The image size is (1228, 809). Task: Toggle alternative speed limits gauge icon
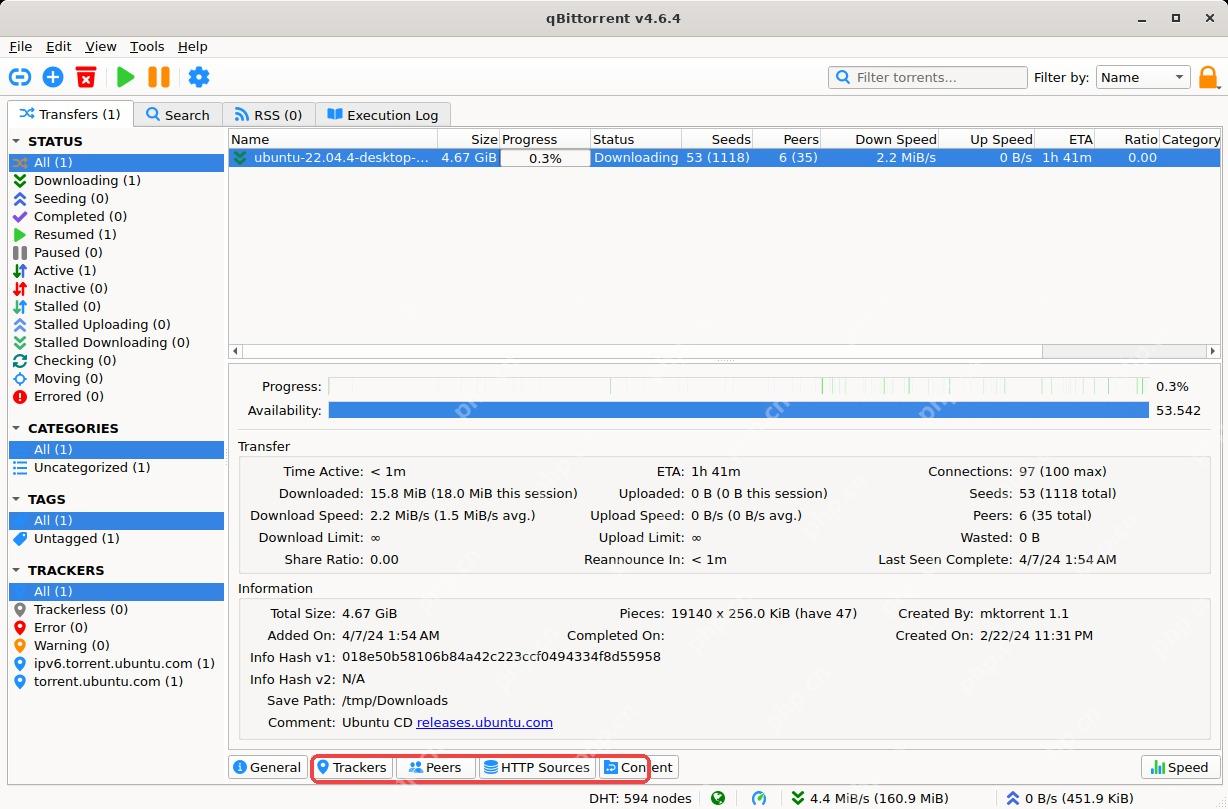click(759, 798)
